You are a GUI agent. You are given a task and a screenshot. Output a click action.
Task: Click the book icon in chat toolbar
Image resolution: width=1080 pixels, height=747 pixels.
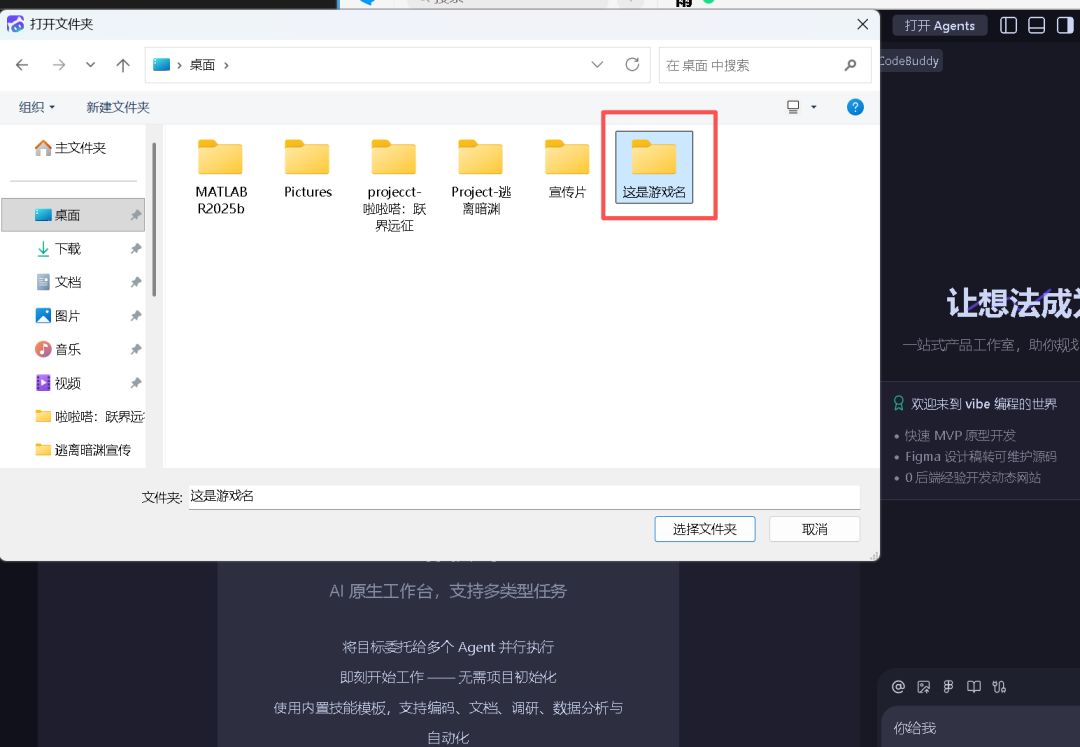[973, 686]
